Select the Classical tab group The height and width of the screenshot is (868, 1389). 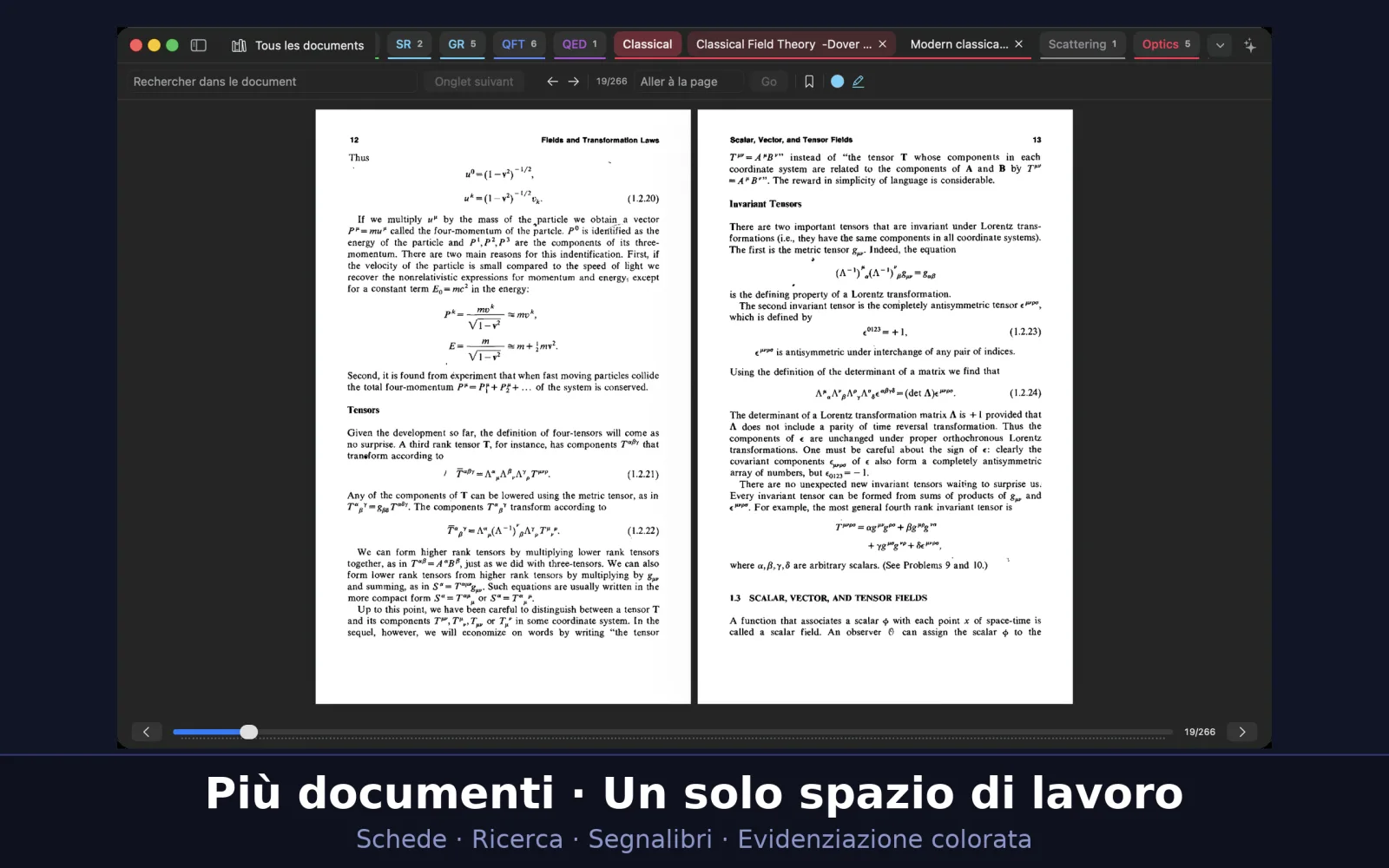648,44
